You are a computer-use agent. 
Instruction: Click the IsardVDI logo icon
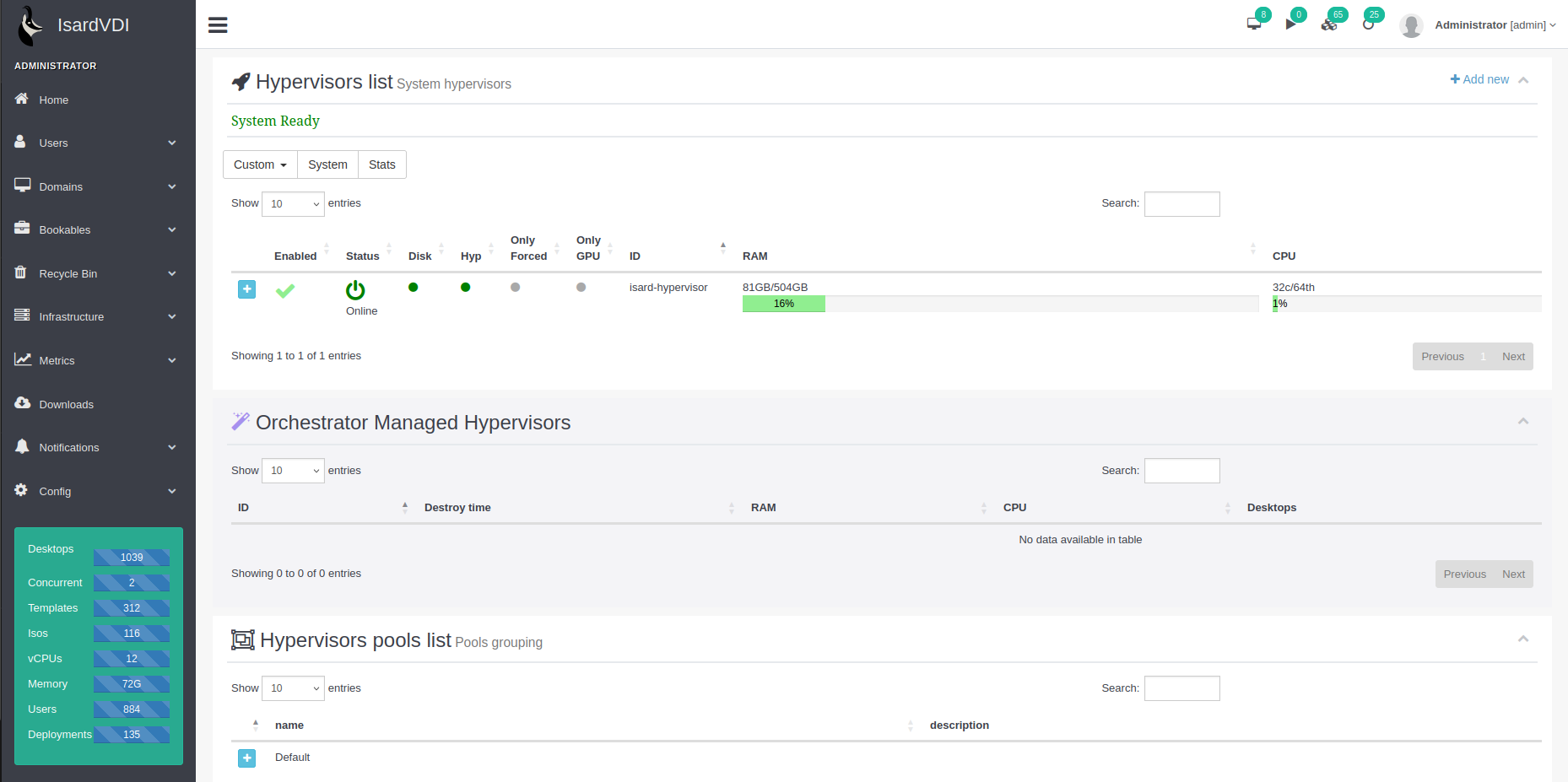point(30,25)
